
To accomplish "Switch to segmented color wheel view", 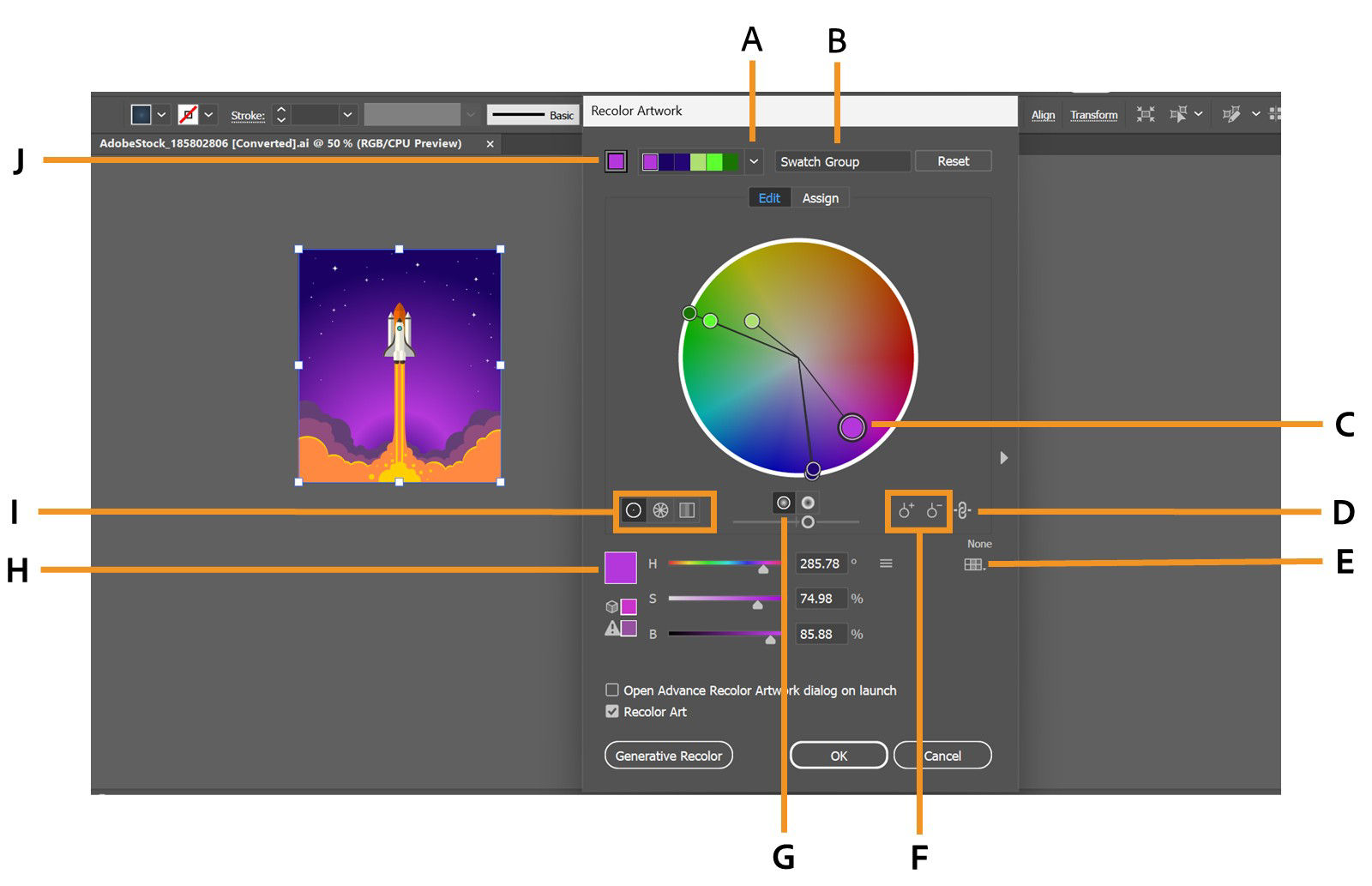I will (x=659, y=510).
